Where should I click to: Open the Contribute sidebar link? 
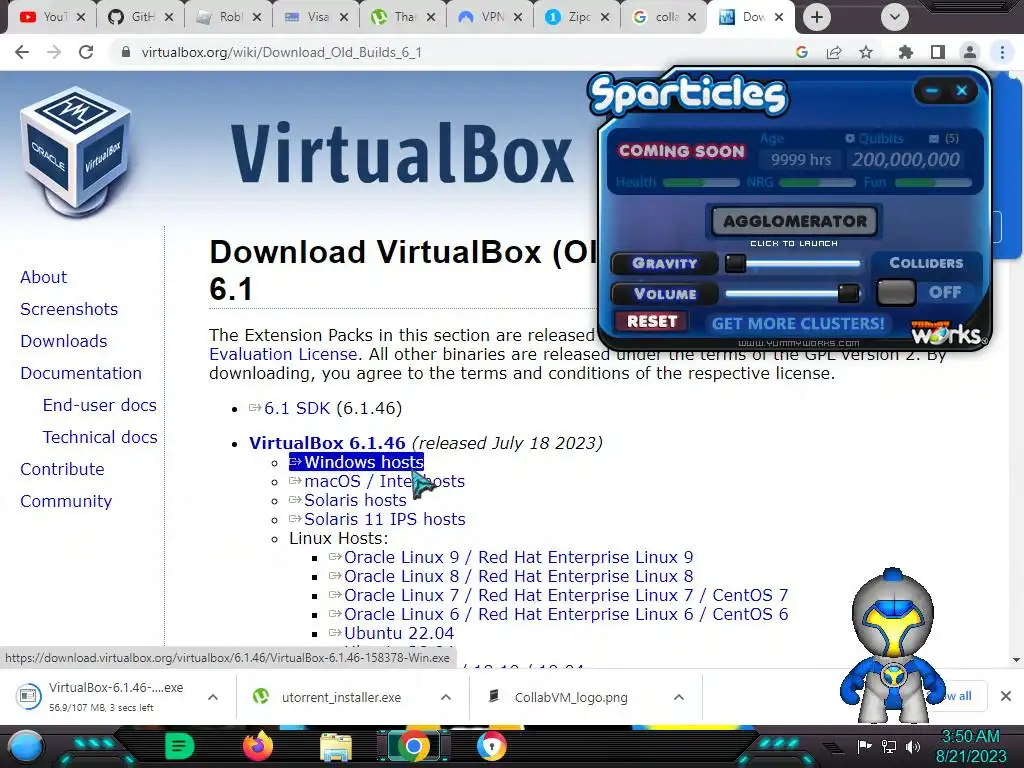point(62,469)
